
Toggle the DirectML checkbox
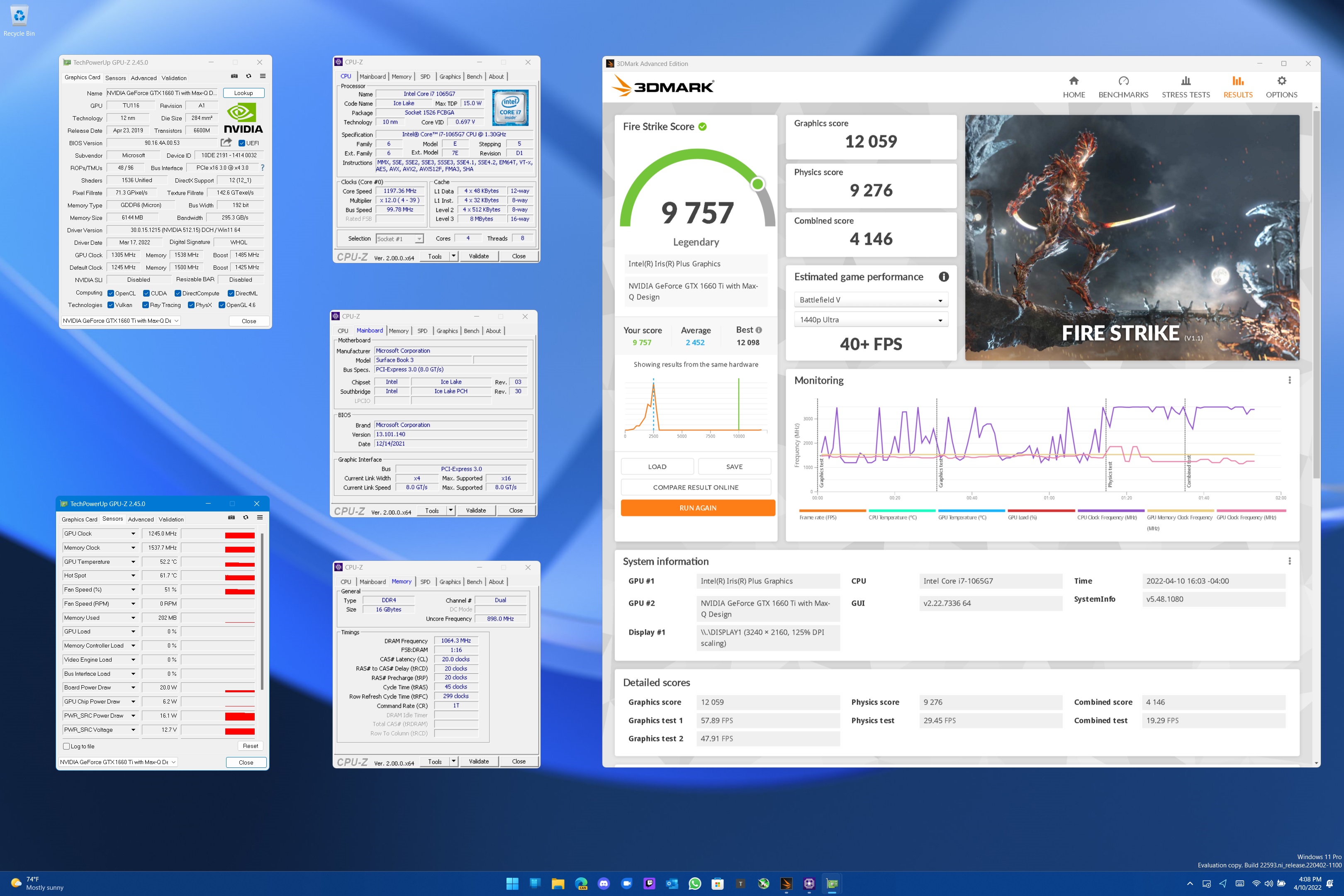click(231, 293)
